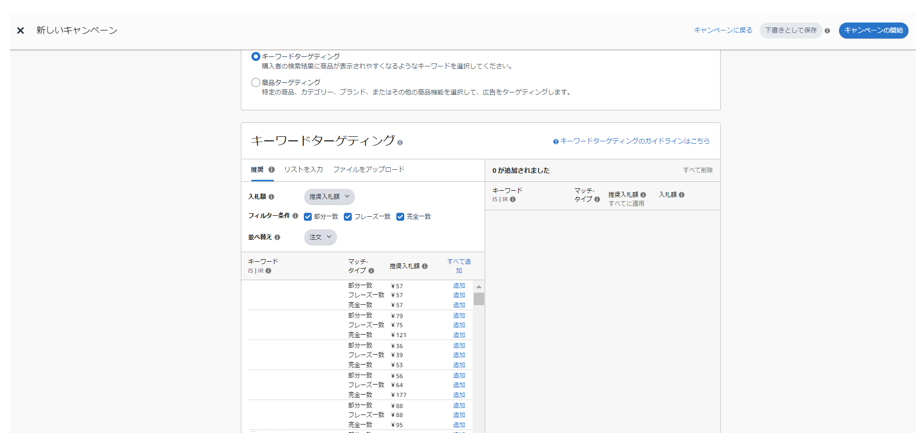Click 下書きとして保存 button

791,31
